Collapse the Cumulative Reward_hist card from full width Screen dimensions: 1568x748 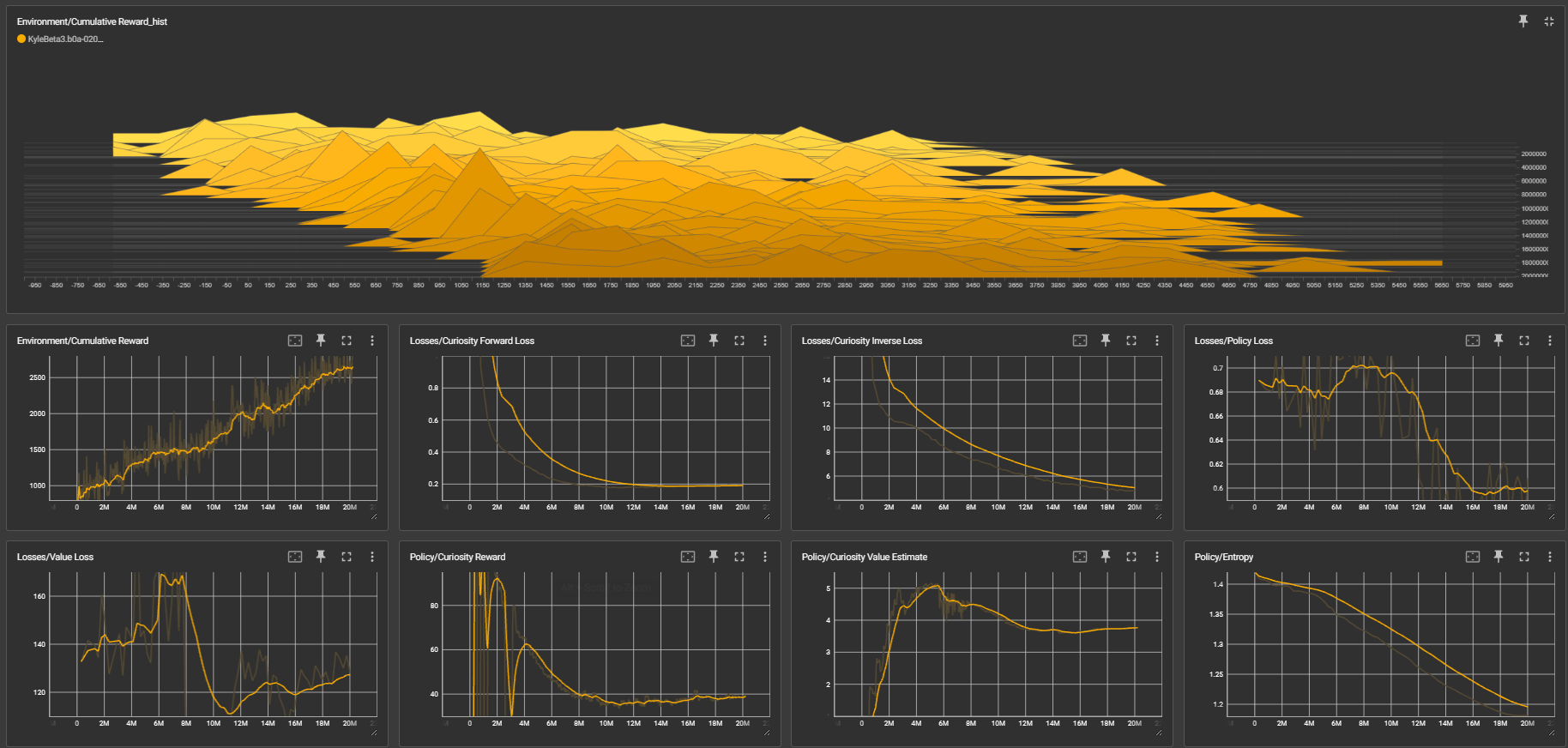point(1549,21)
